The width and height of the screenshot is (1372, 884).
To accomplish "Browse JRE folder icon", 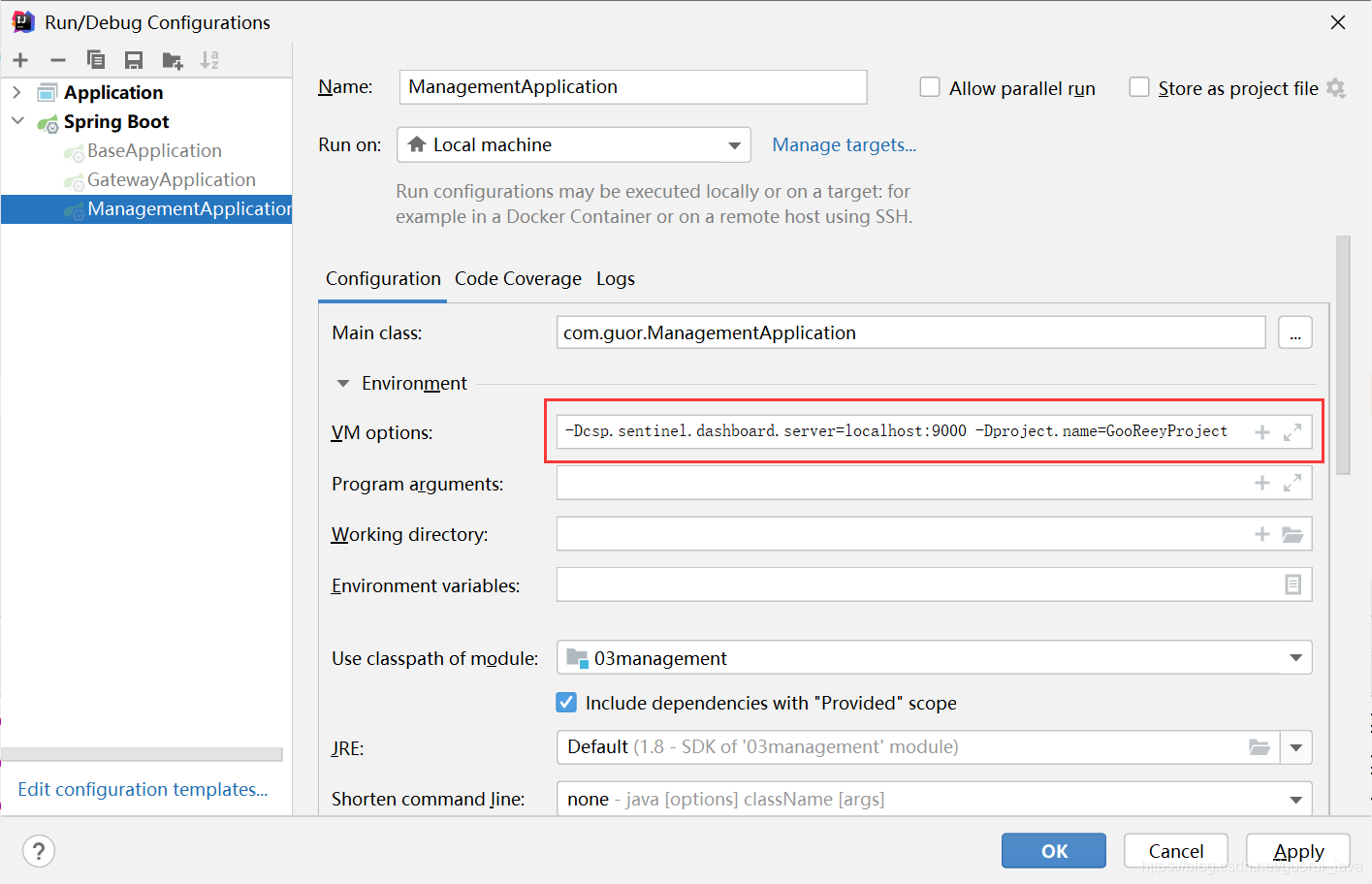I will coord(1260,747).
